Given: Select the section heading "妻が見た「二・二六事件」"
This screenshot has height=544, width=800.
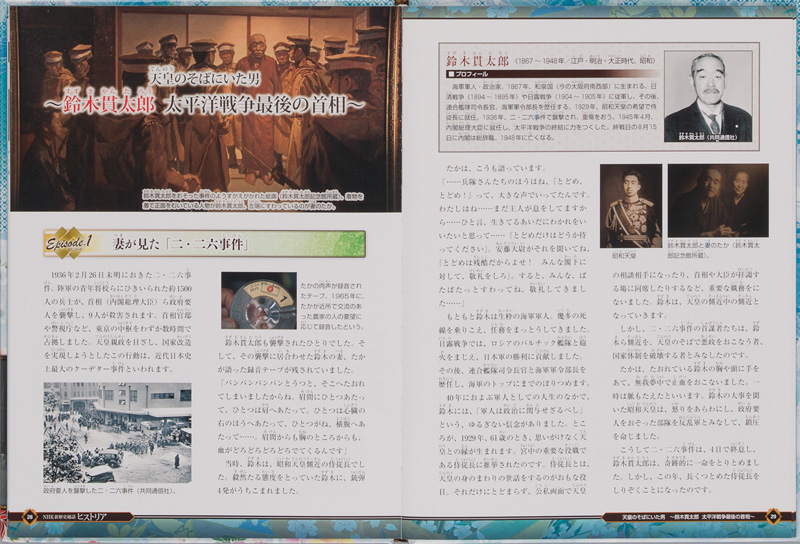Looking at the screenshot, I should (181, 244).
